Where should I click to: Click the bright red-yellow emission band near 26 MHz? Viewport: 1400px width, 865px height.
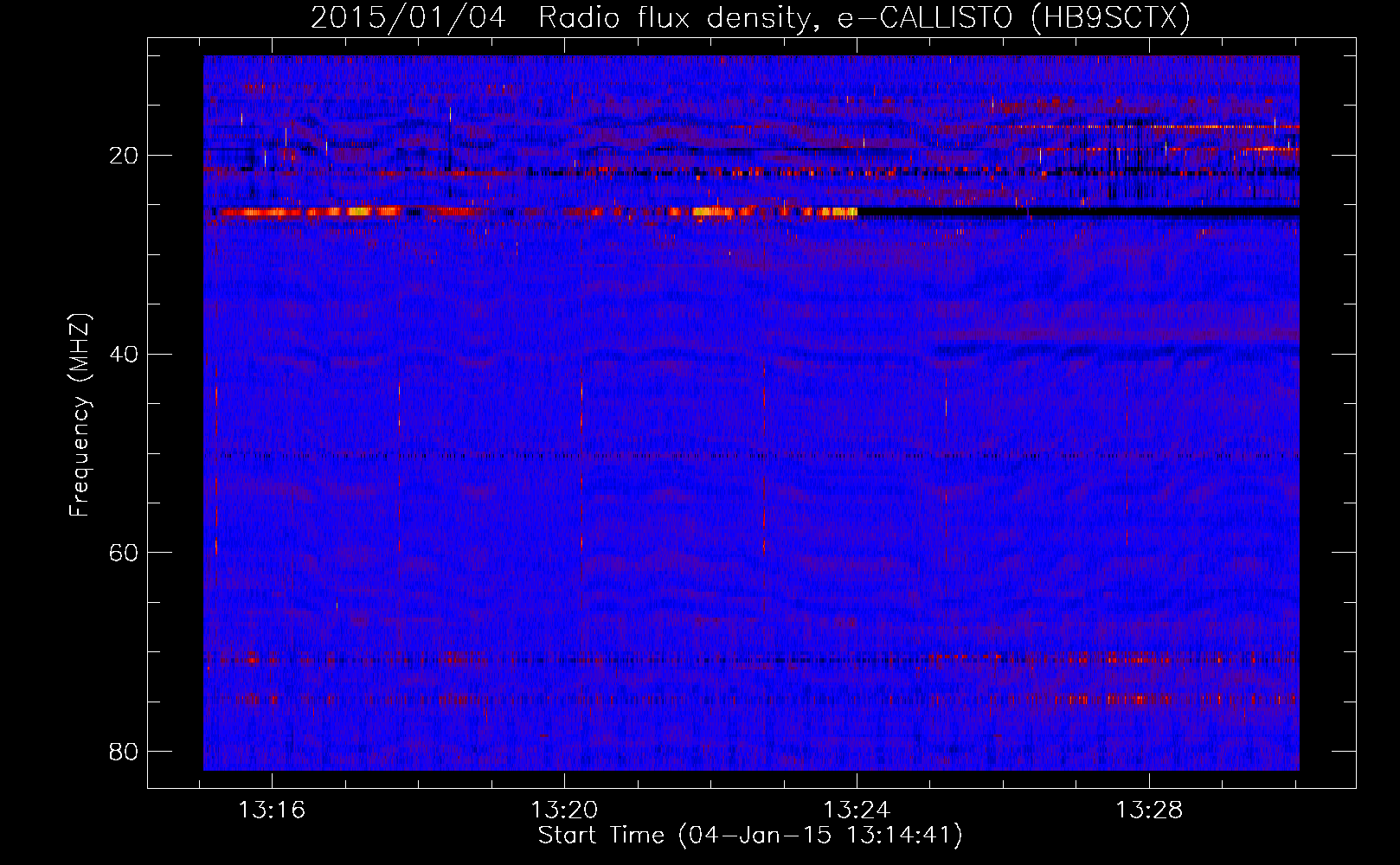pos(532,212)
